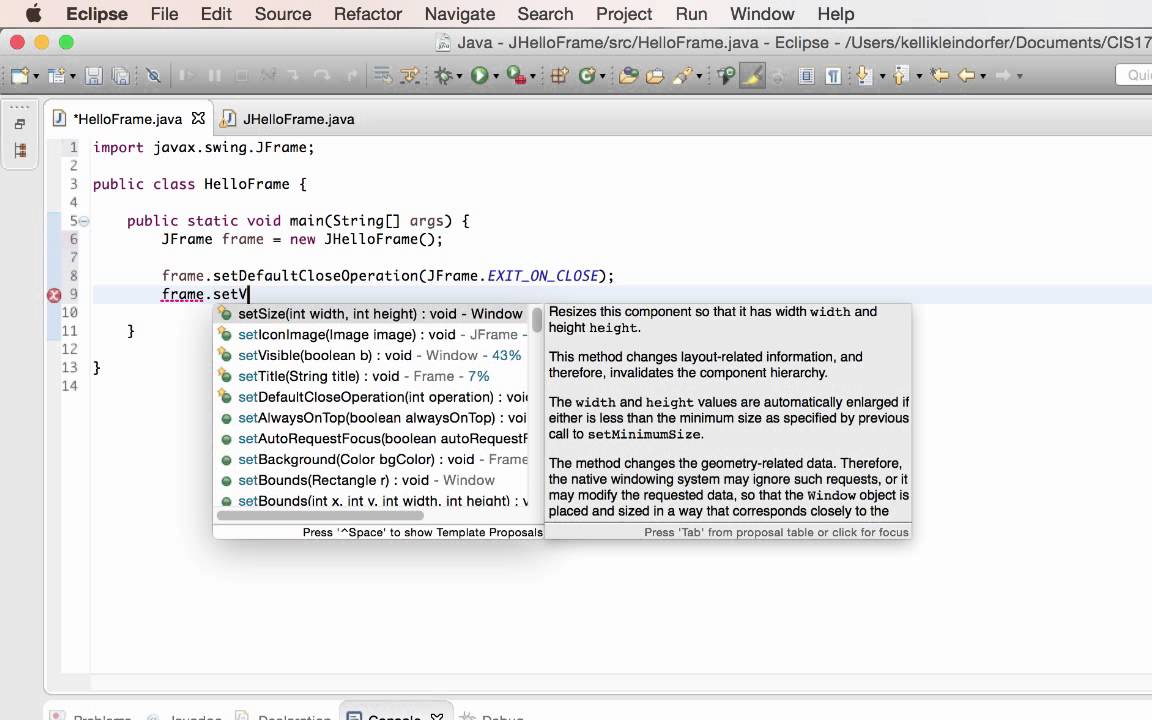
Task: Click the Back navigation arrow icon
Action: point(966,75)
